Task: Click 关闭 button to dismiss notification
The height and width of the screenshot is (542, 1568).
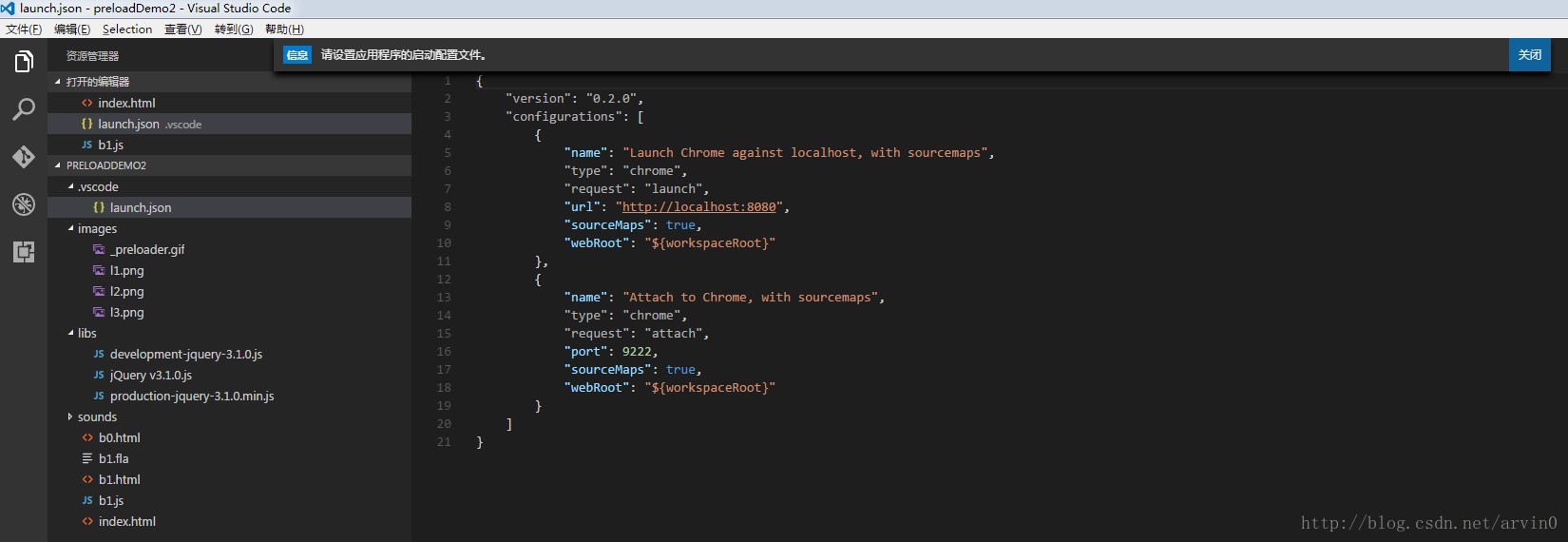Action: point(1530,55)
